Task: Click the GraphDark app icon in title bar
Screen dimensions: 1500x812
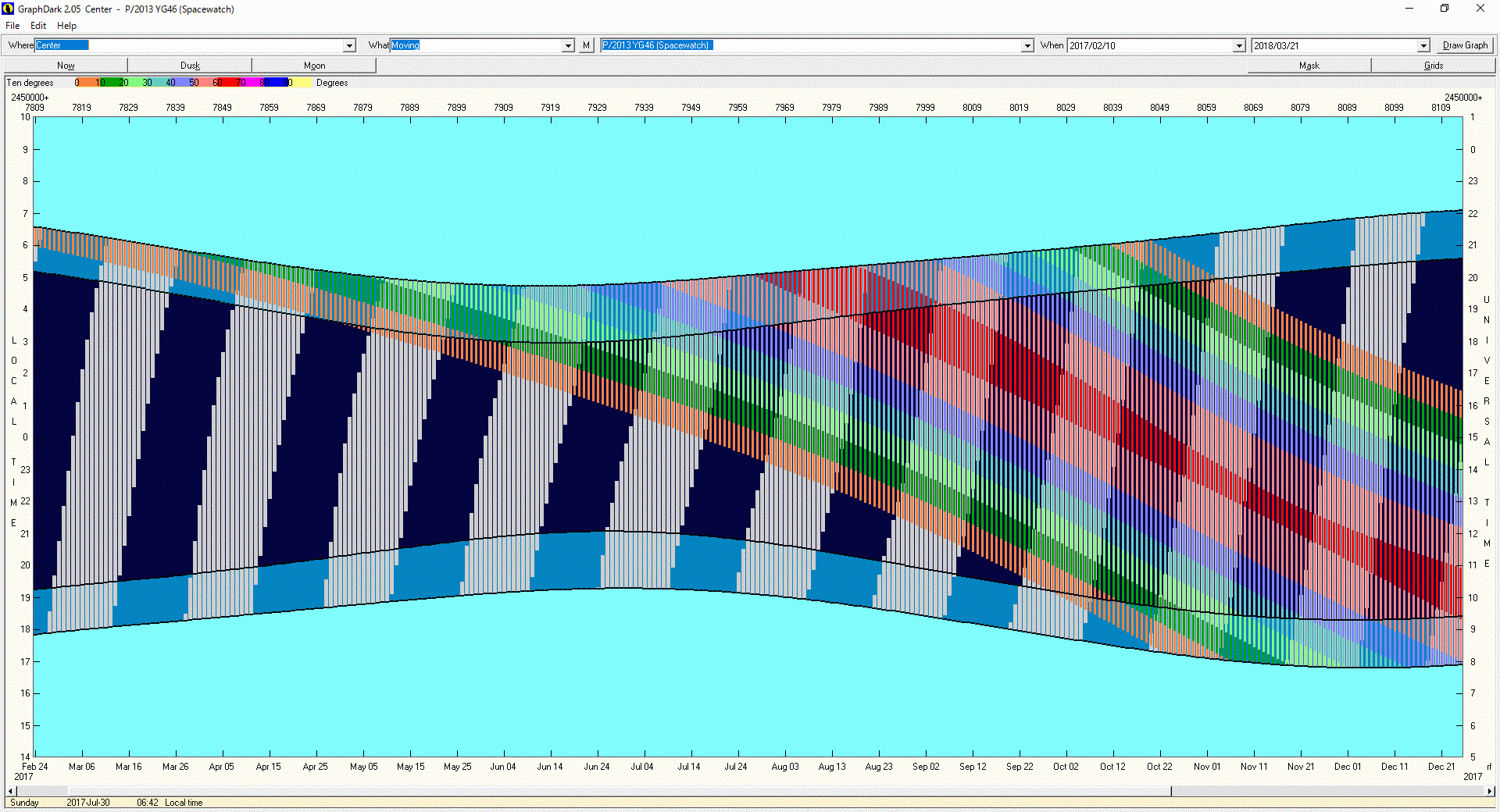Action: 8,9
